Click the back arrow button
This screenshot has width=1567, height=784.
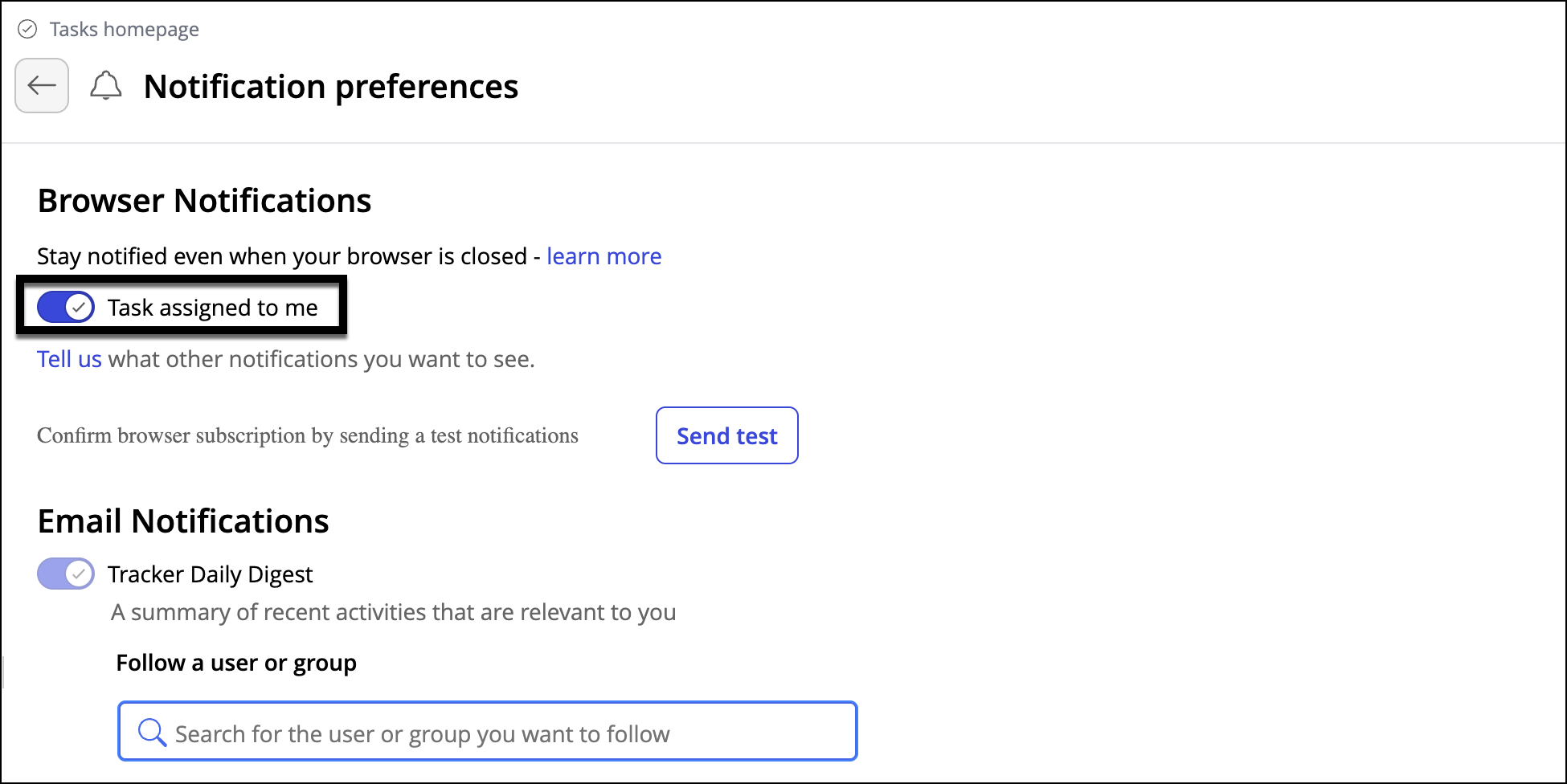(42, 85)
